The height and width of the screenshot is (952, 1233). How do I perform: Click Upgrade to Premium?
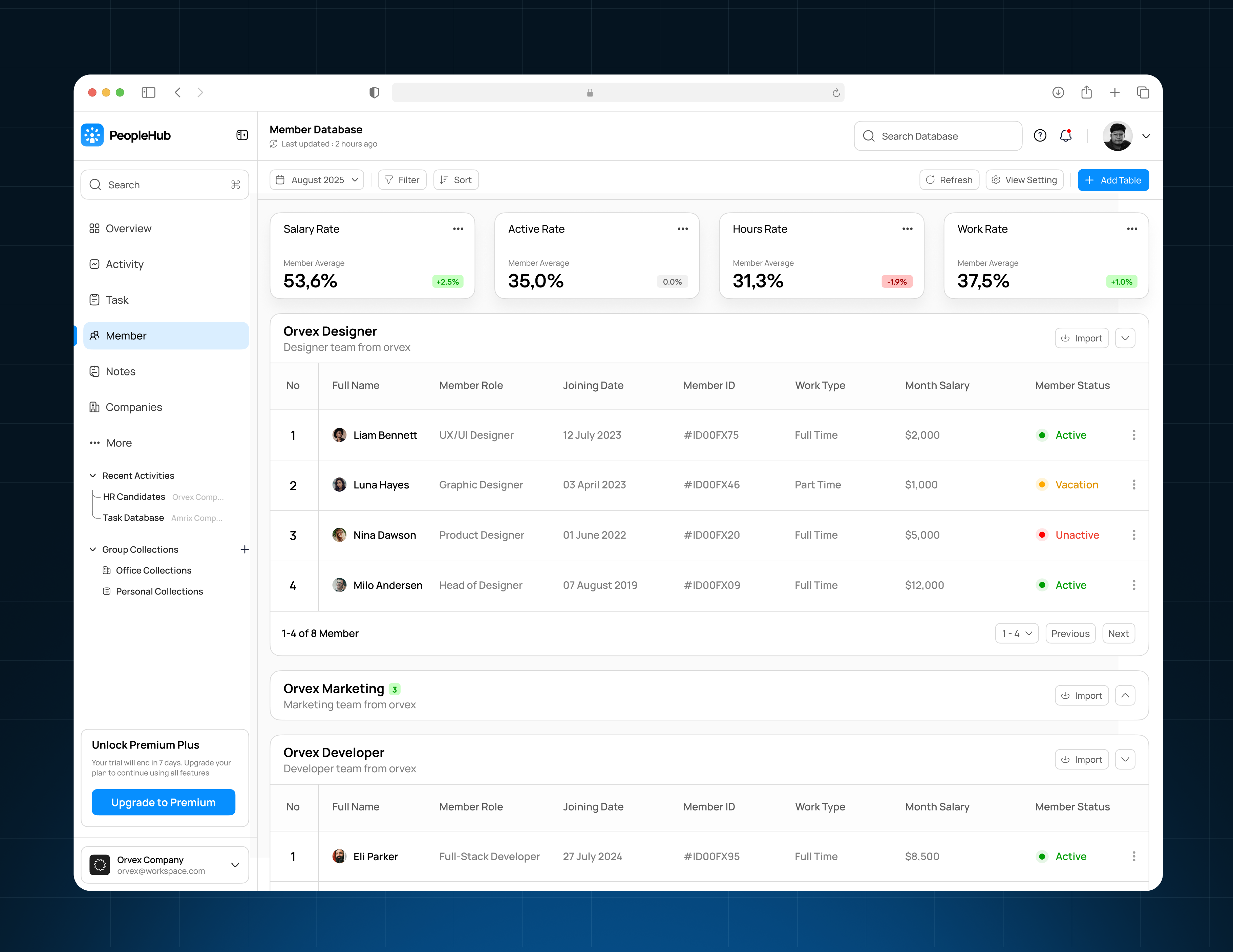[163, 802]
